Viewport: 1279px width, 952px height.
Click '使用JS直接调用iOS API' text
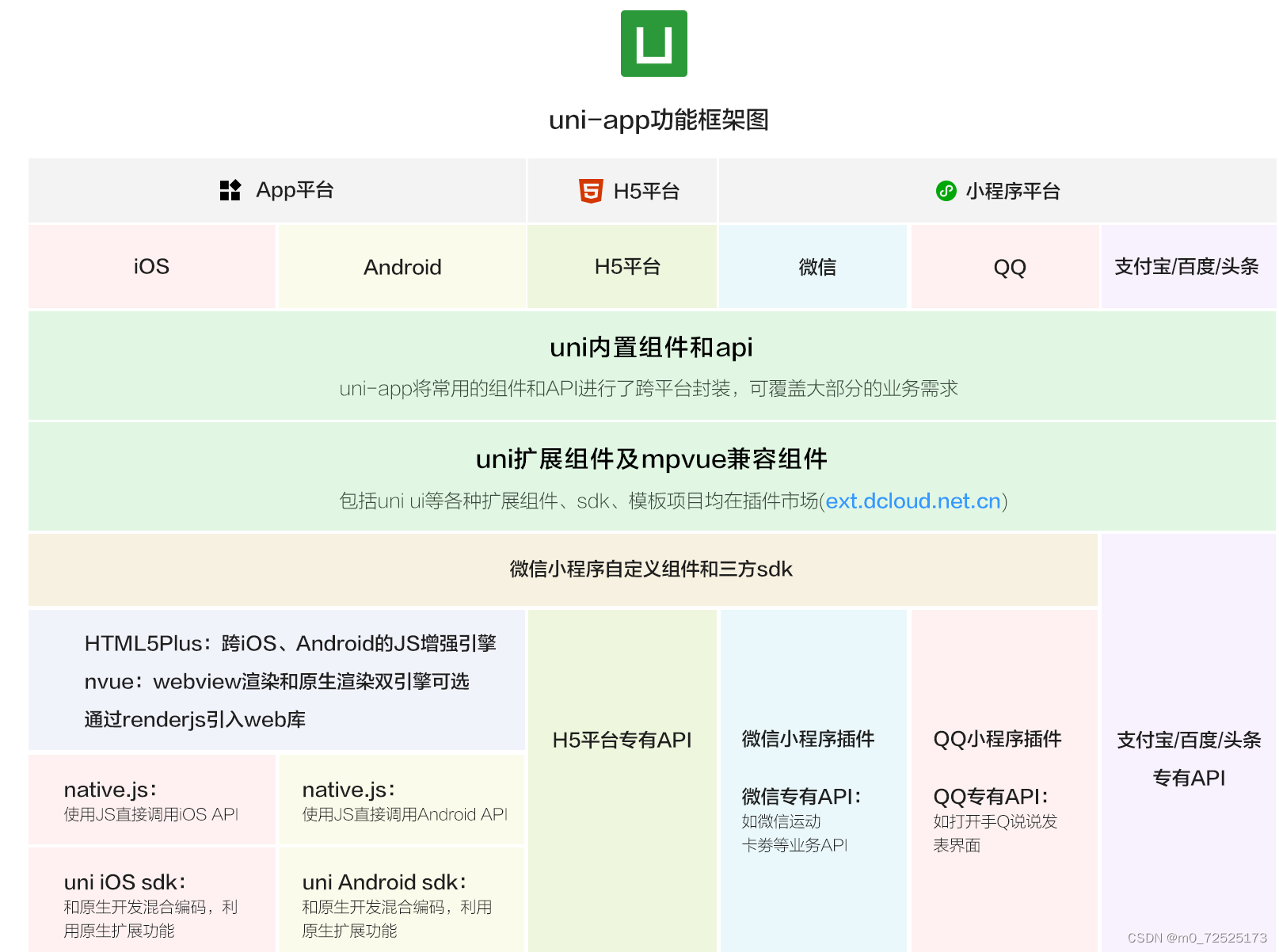click(151, 814)
